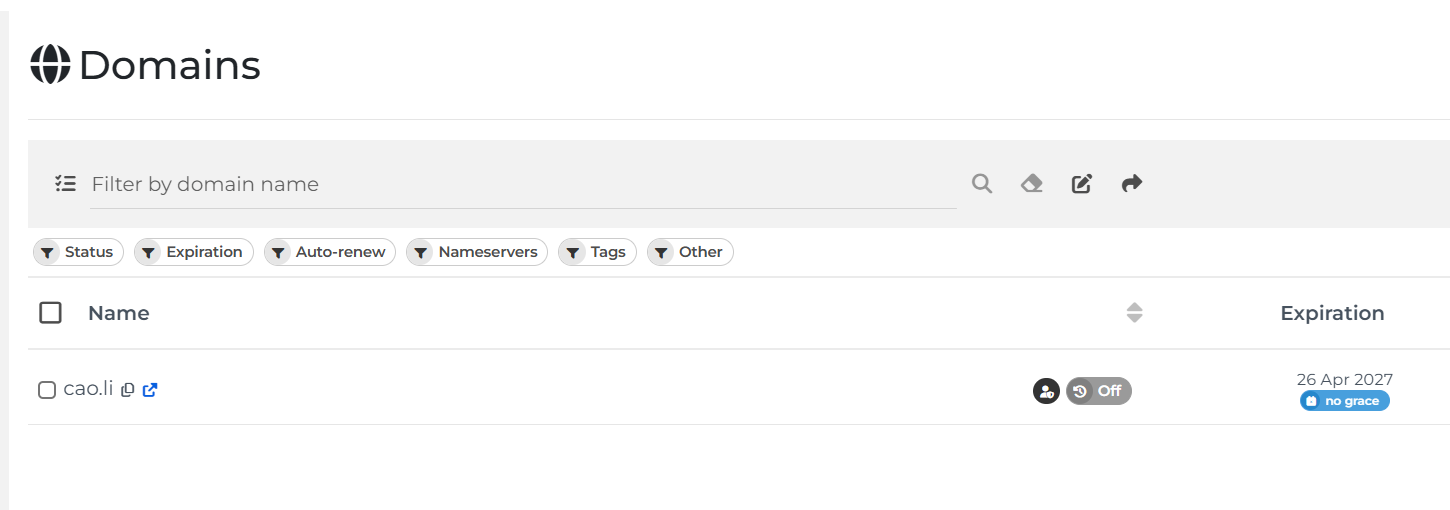
Task: Click the share arrow icon
Action: pos(1132,184)
